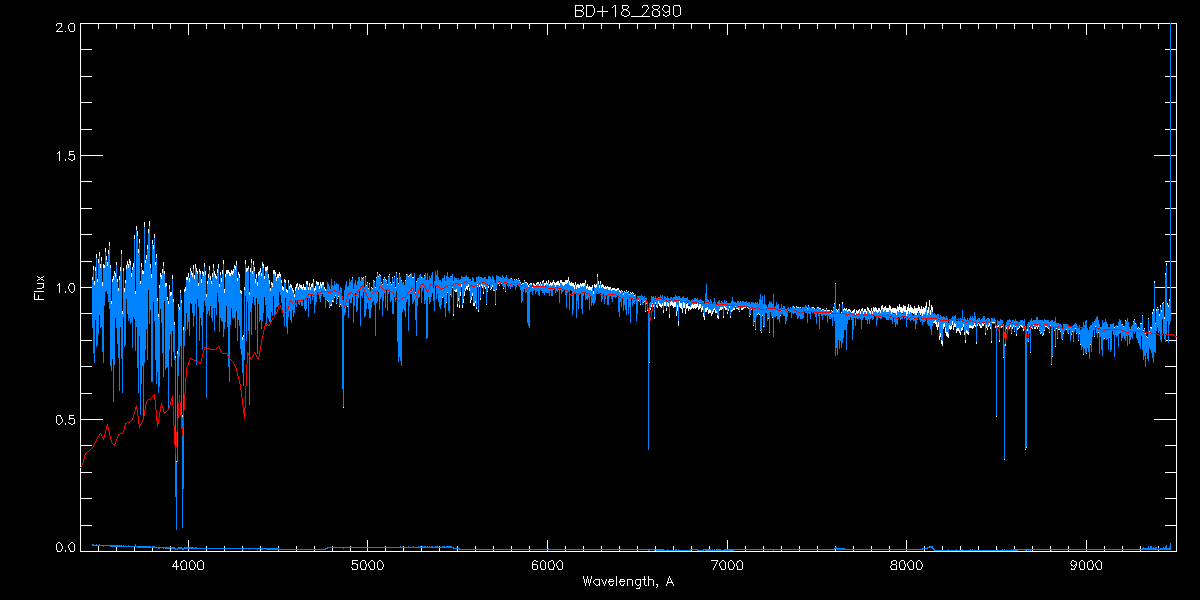Pick the deep blue absorption line near 6560
This screenshot has height=600, width=1200.
click(x=648, y=445)
